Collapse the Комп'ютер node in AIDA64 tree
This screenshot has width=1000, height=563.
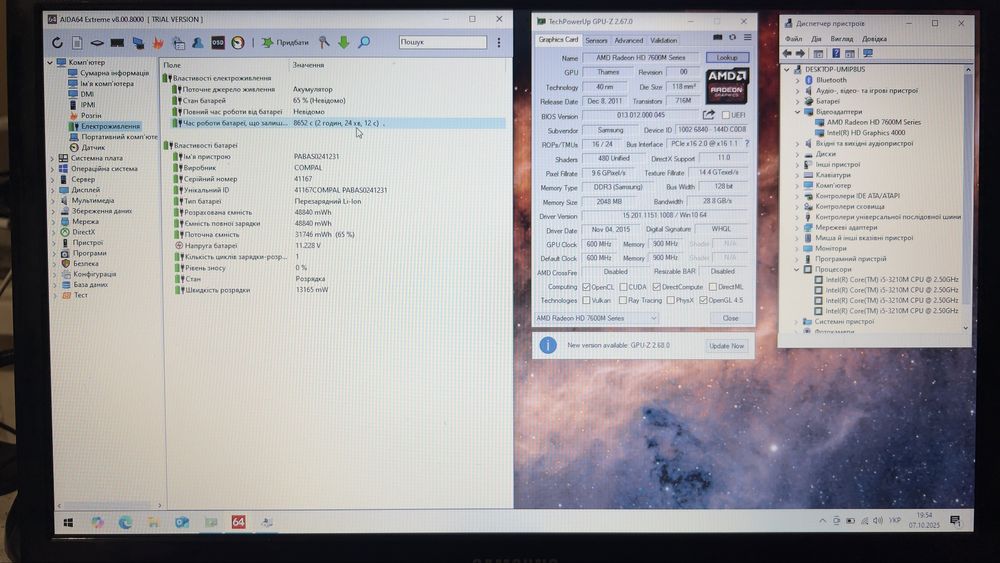50,62
